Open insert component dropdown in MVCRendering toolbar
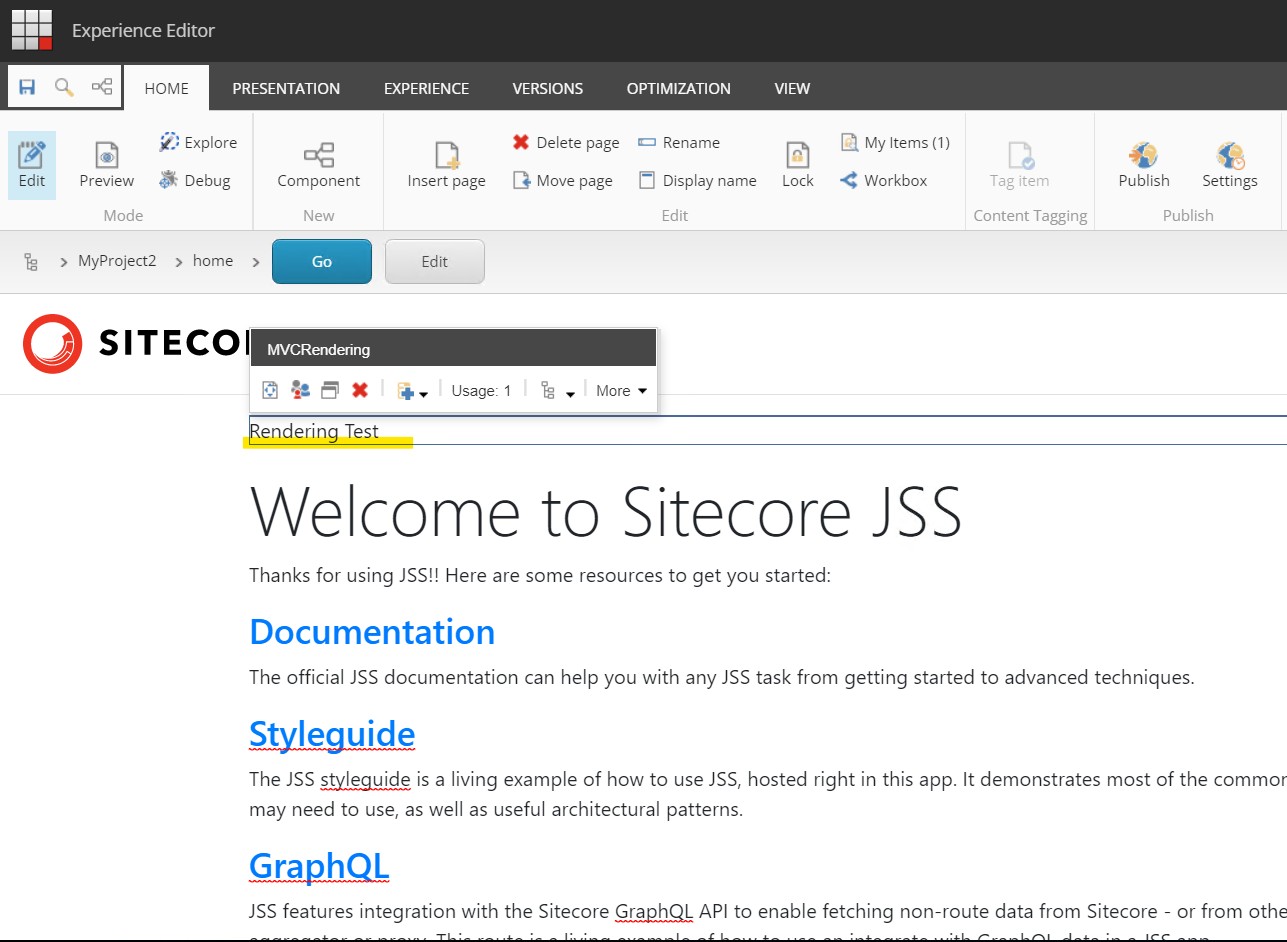The width and height of the screenshot is (1287, 942). click(x=412, y=390)
